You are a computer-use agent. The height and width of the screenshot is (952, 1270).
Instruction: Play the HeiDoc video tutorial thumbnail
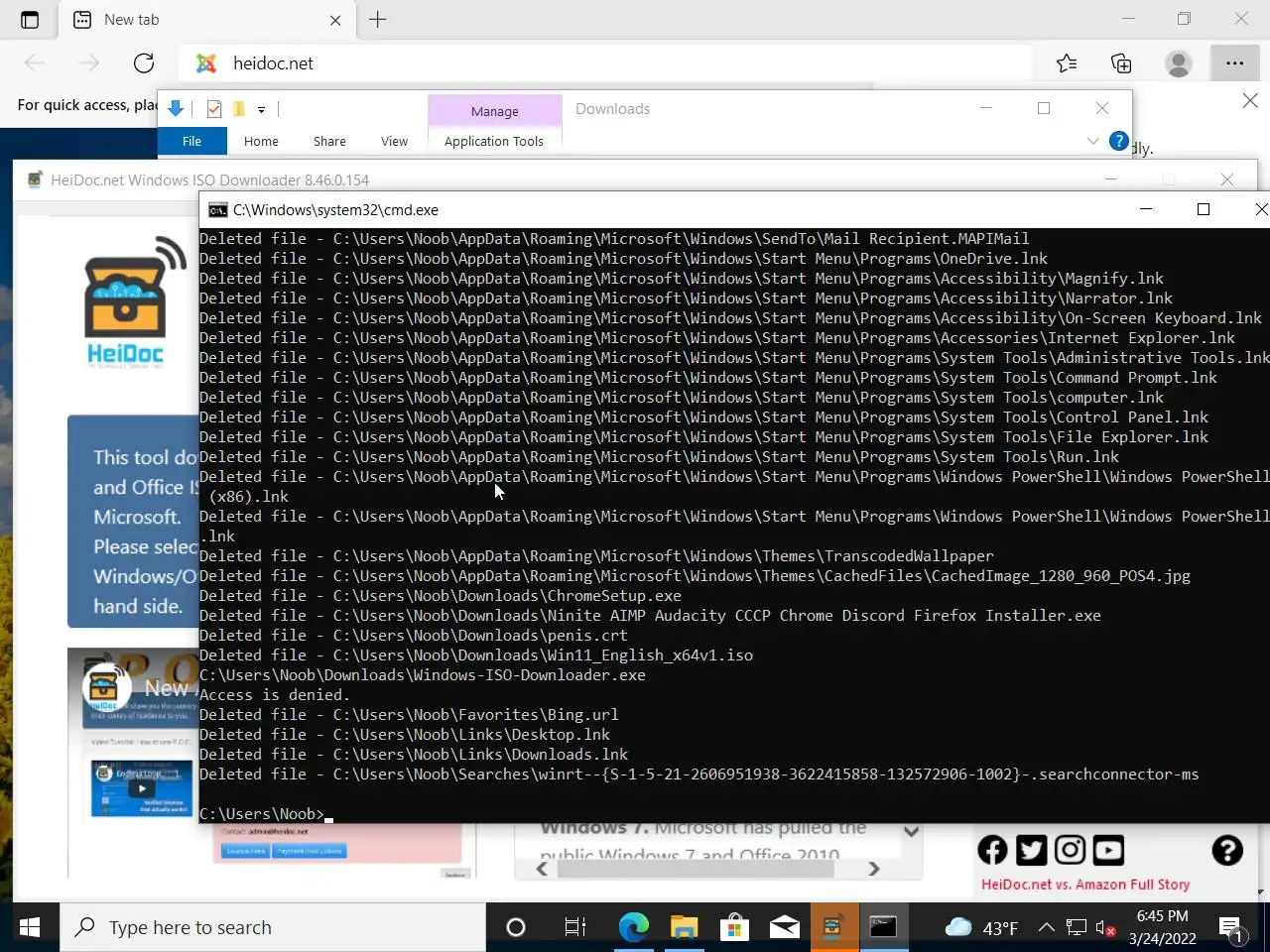142,788
